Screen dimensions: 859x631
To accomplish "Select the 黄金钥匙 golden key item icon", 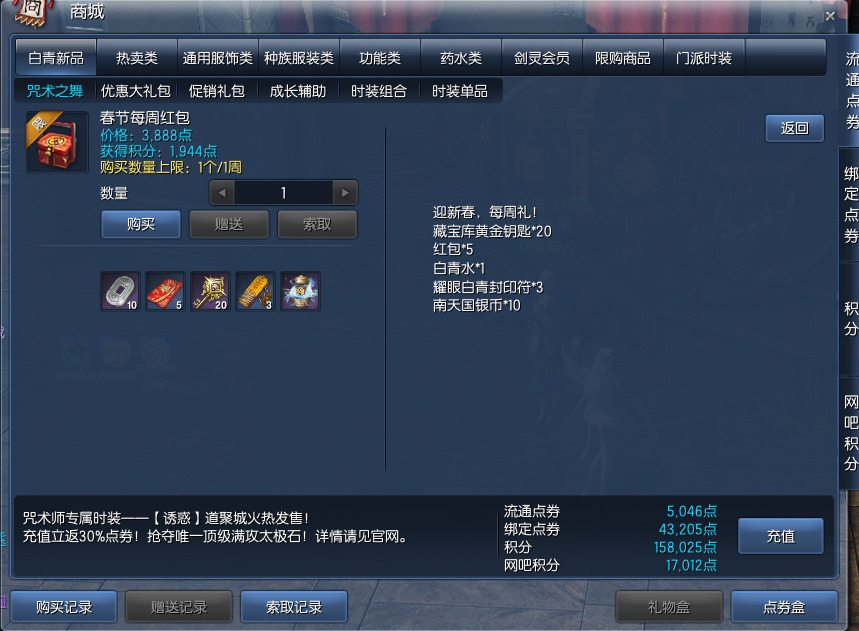I will click(210, 291).
